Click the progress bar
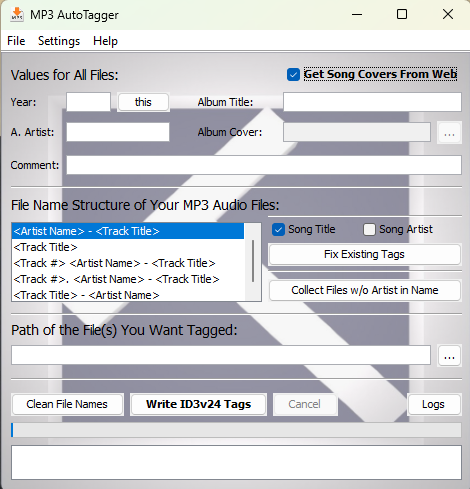470x489 pixels. coord(236,430)
